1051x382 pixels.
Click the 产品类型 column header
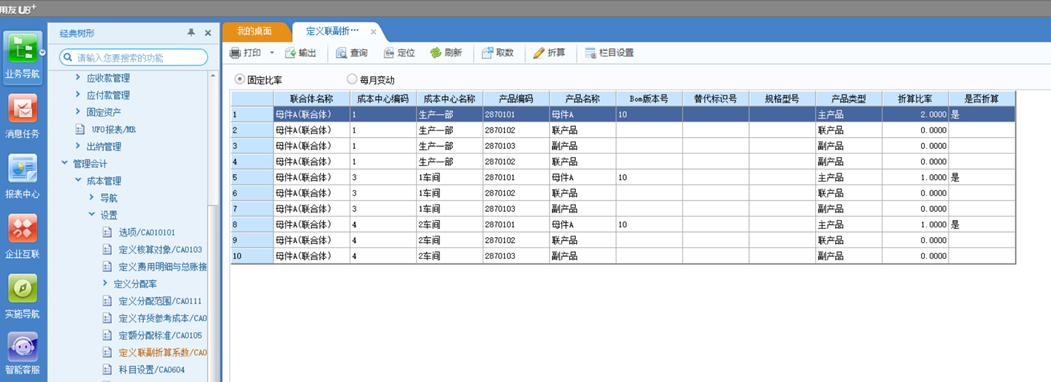tap(849, 99)
